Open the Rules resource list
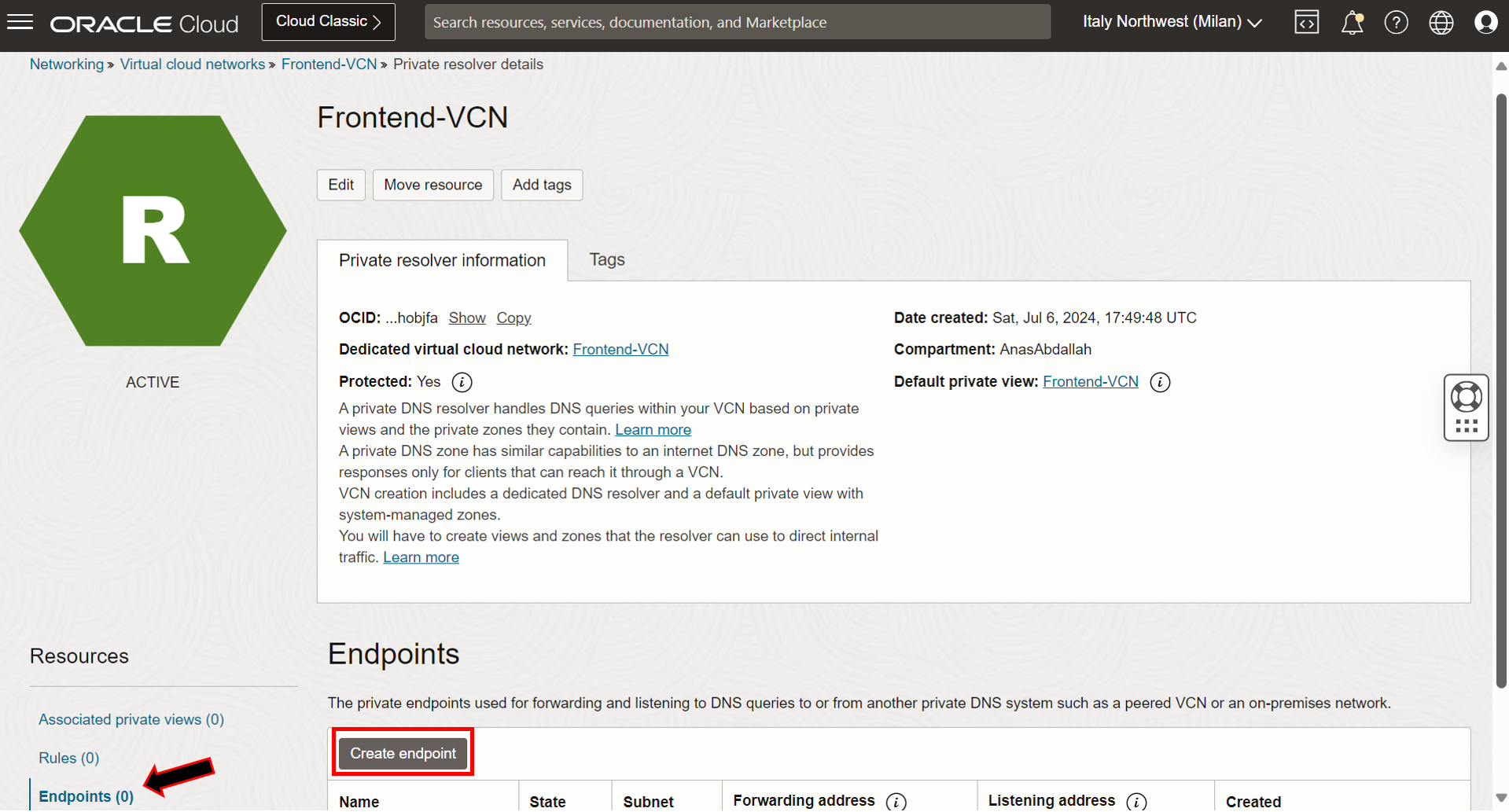 69,758
